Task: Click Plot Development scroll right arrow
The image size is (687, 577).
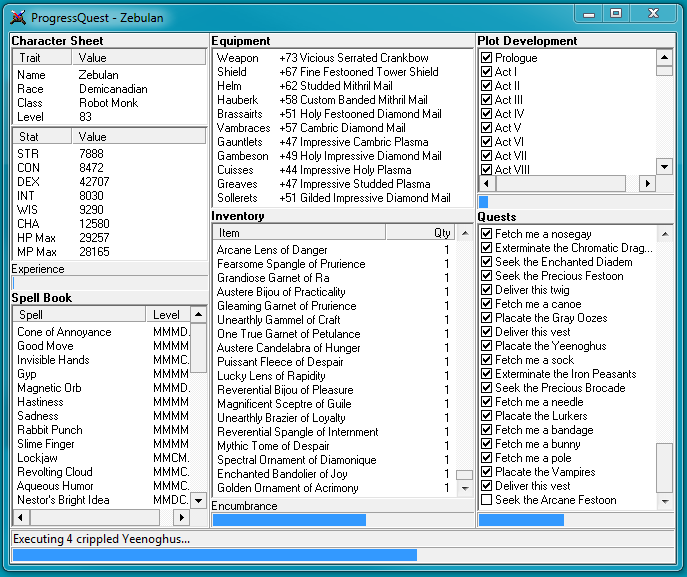Action: click(x=647, y=183)
